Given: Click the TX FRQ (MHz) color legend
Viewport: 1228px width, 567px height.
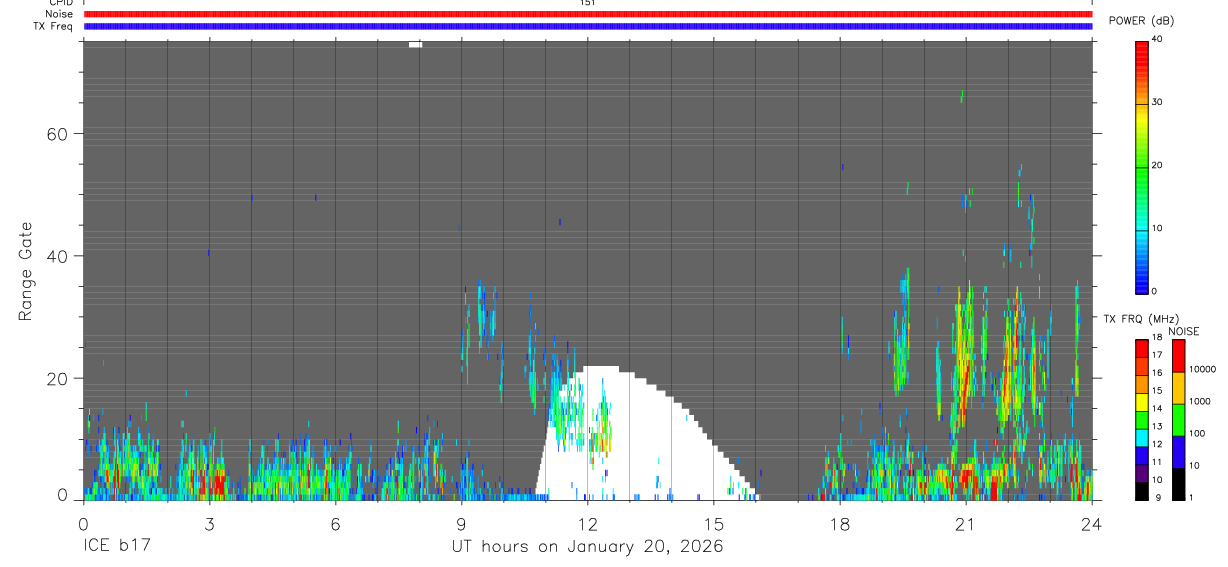Looking at the screenshot, I should click(x=1142, y=420).
